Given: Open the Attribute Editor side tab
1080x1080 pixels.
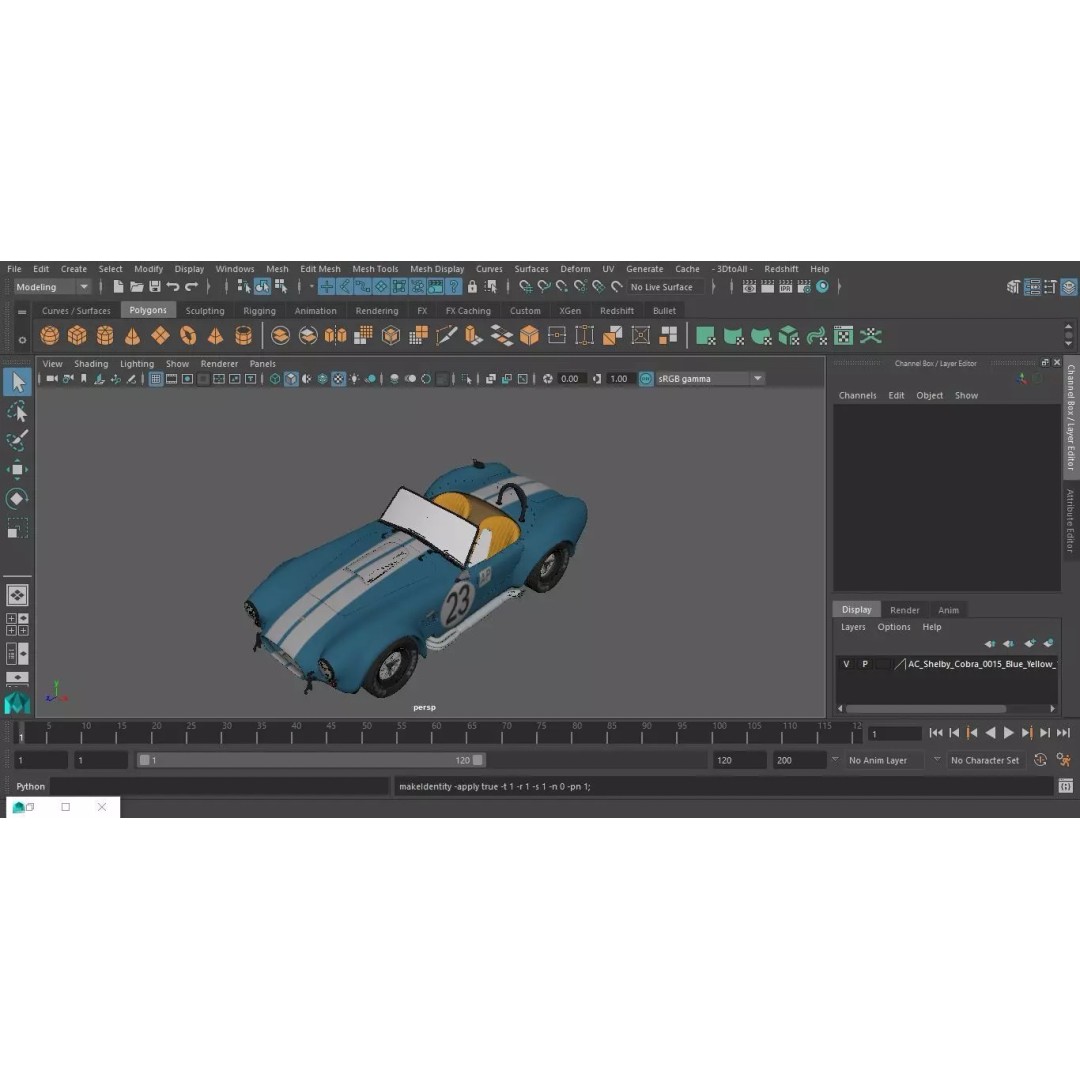Looking at the screenshot, I should pyautogui.click(x=1070, y=521).
